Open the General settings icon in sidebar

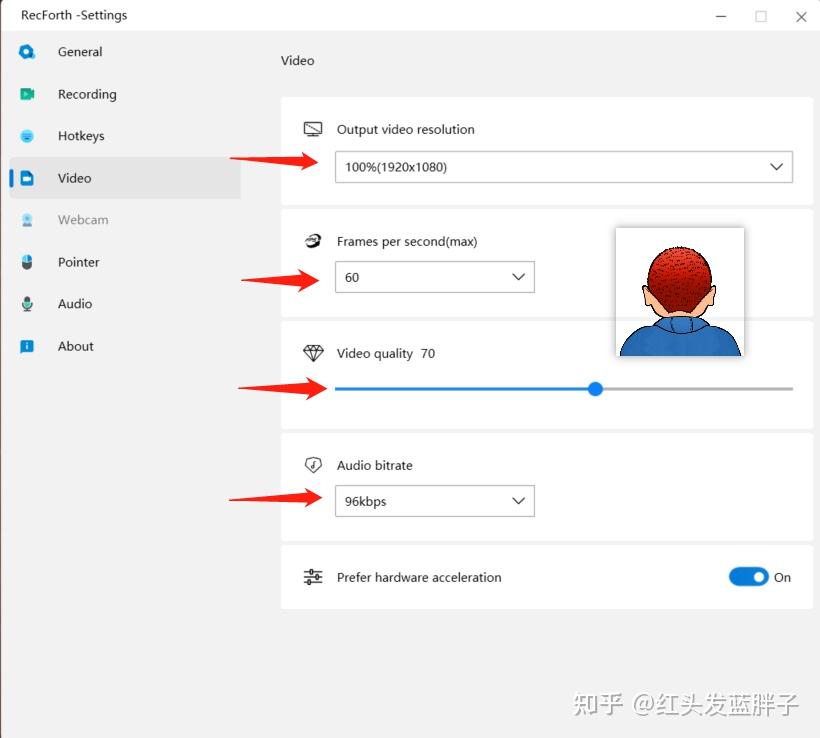27,52
